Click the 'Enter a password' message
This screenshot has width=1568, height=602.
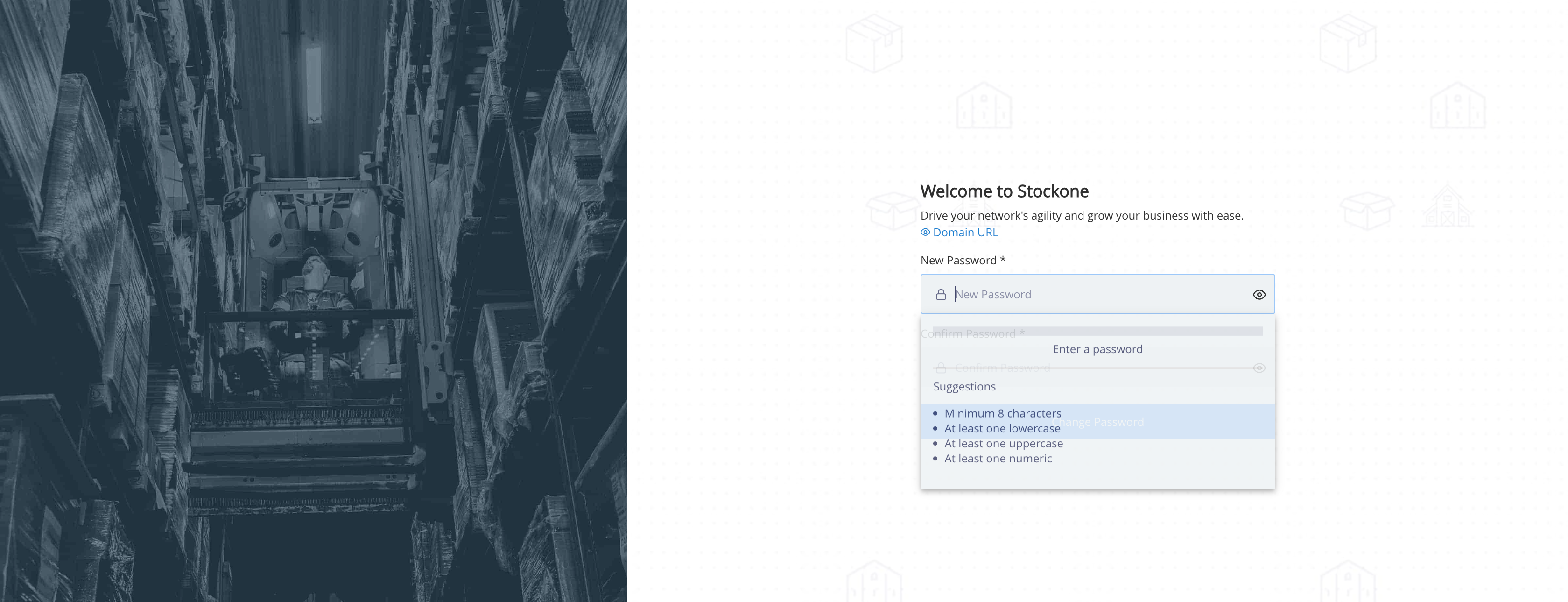tap(1097, 349)
